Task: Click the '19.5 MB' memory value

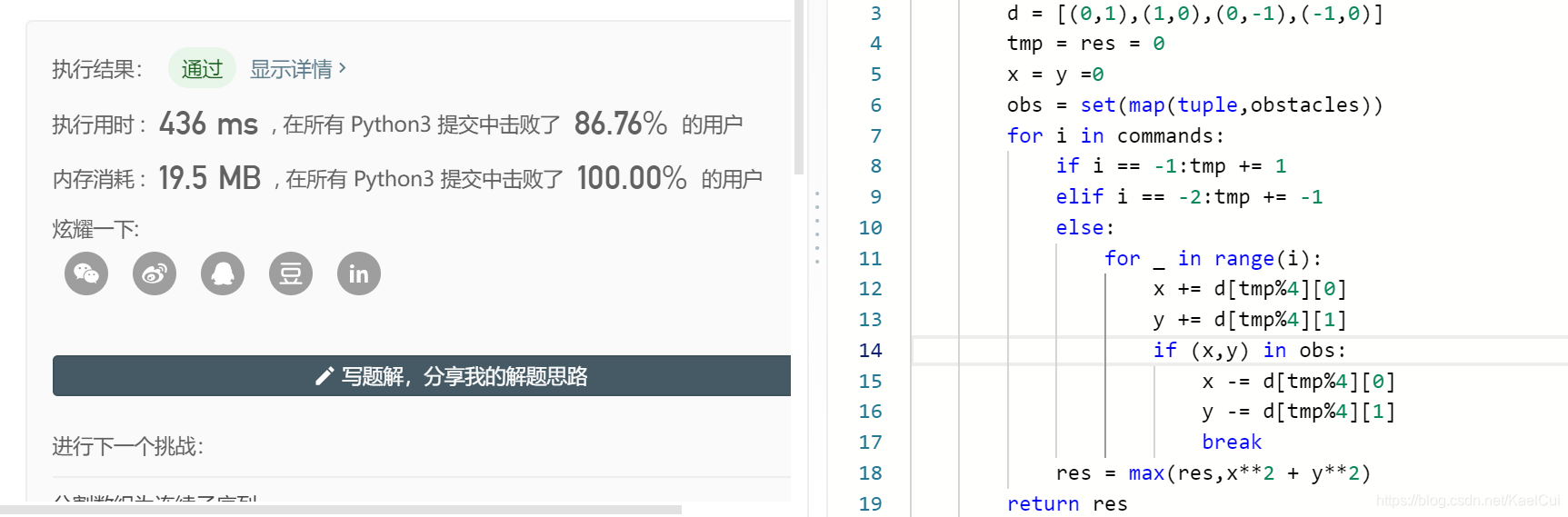Action: coord(209,178)
